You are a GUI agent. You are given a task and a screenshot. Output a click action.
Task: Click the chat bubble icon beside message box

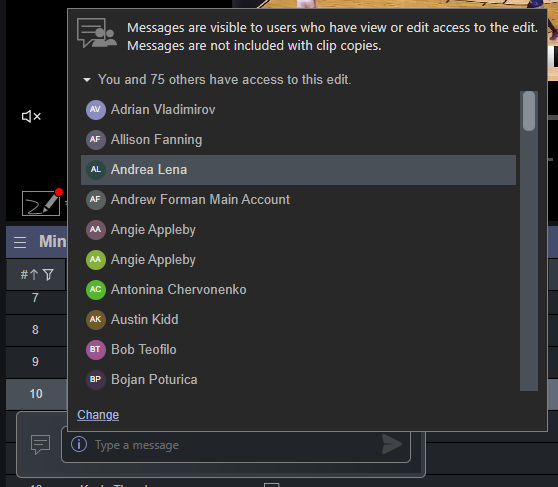(x=40, y=444)
